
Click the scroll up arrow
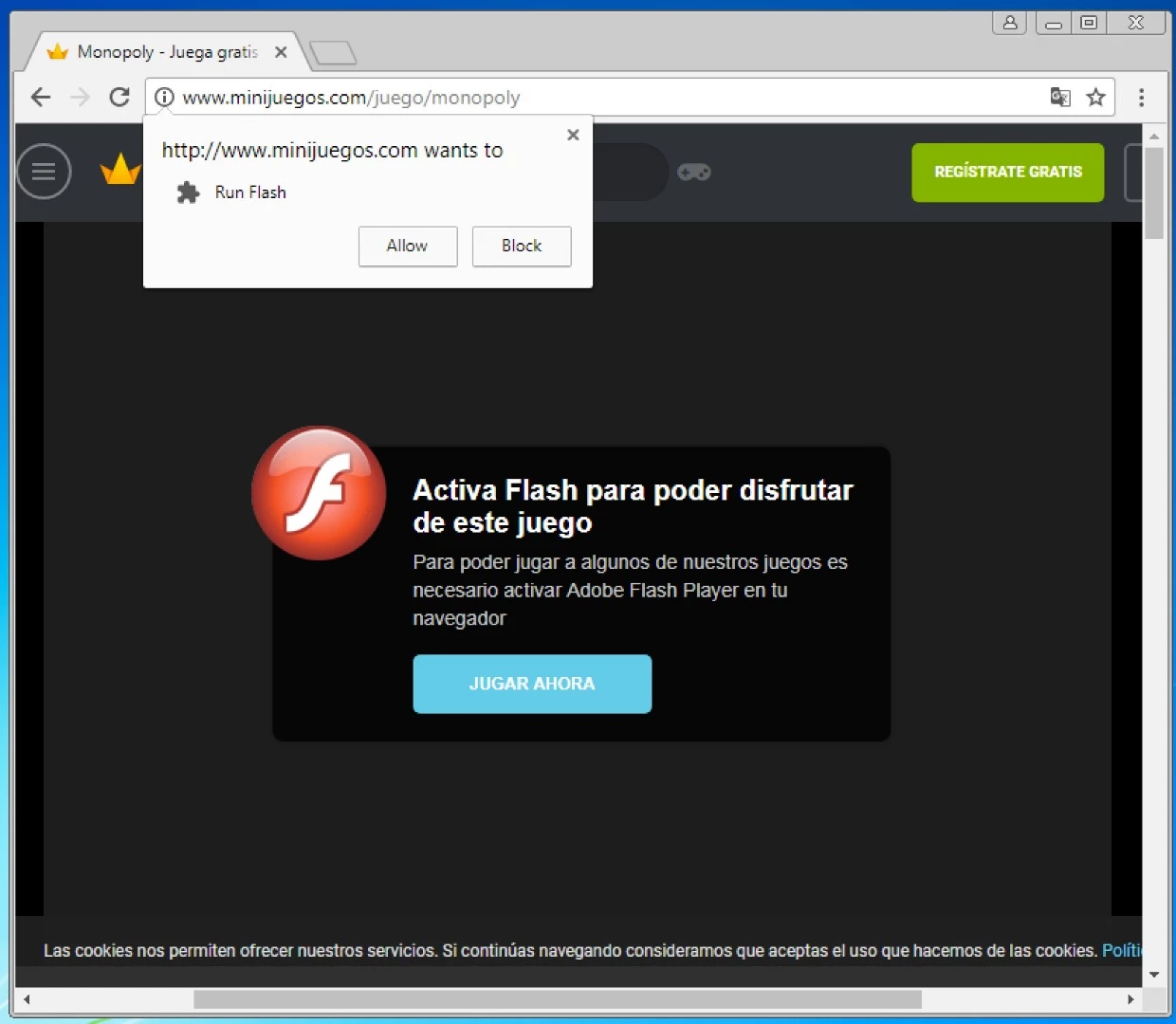click(1154, 136)
